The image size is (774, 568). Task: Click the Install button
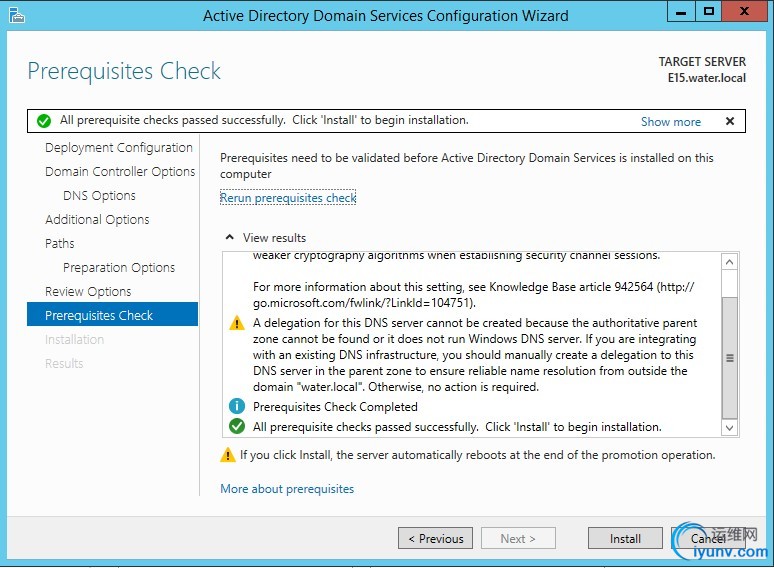625,538
